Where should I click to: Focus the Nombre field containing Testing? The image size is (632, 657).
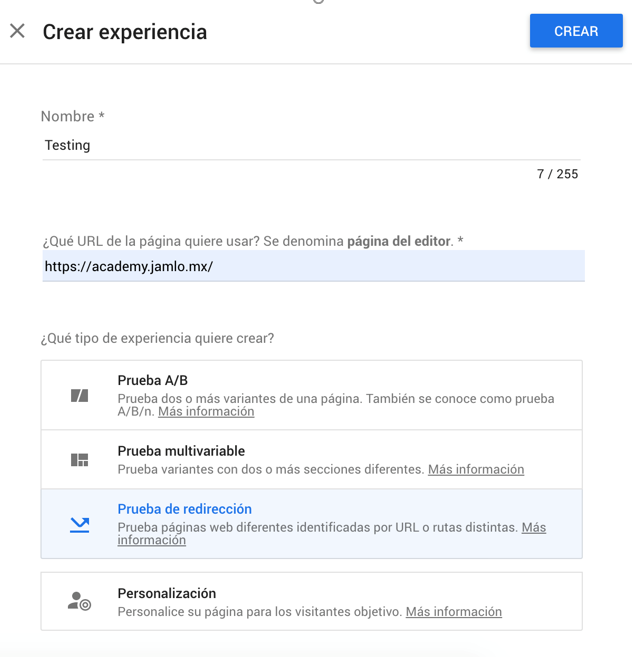310,146
